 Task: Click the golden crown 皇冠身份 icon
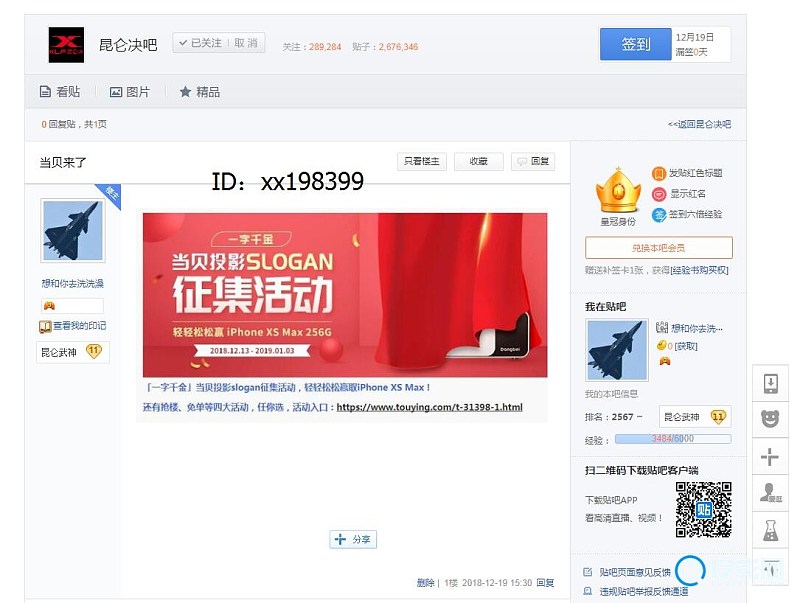tap(618, 191)
